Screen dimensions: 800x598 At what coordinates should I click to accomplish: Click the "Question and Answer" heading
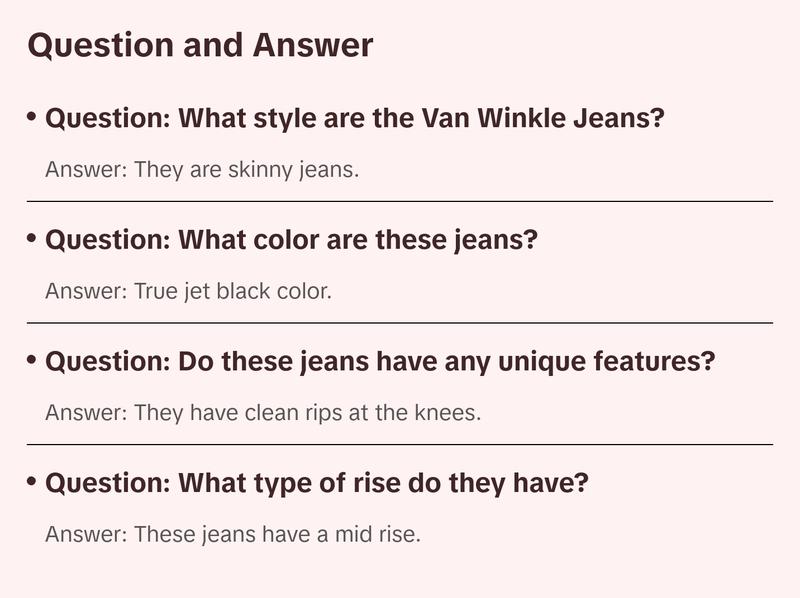tap(200, 45)
